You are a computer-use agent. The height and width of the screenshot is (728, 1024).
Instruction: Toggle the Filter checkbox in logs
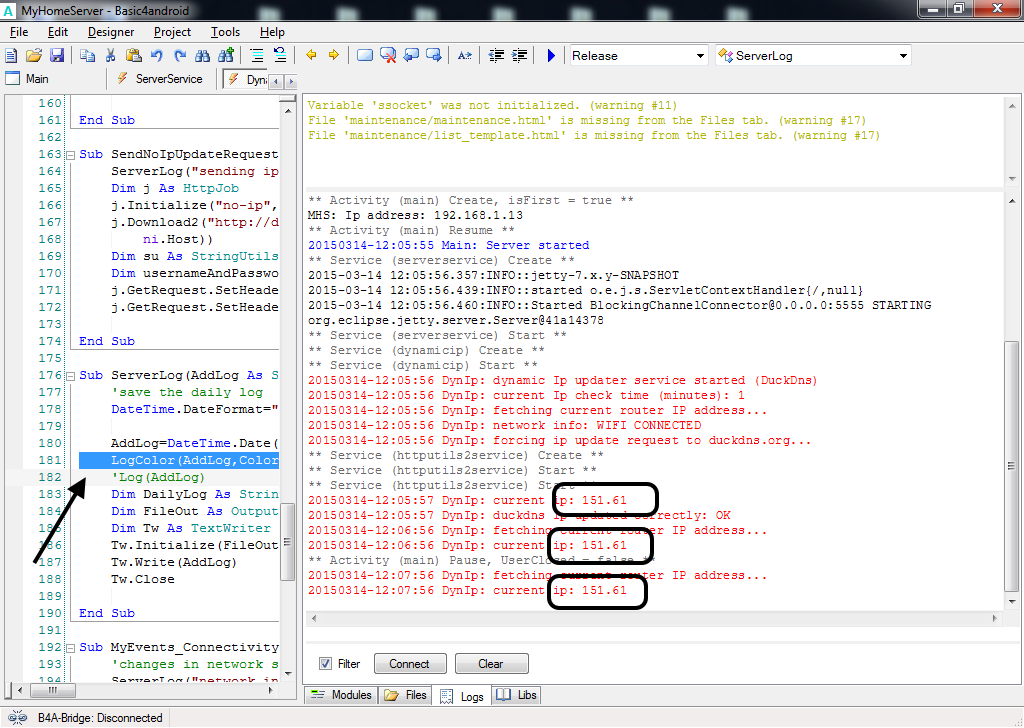pyautogui.click(x=325, y=664)
